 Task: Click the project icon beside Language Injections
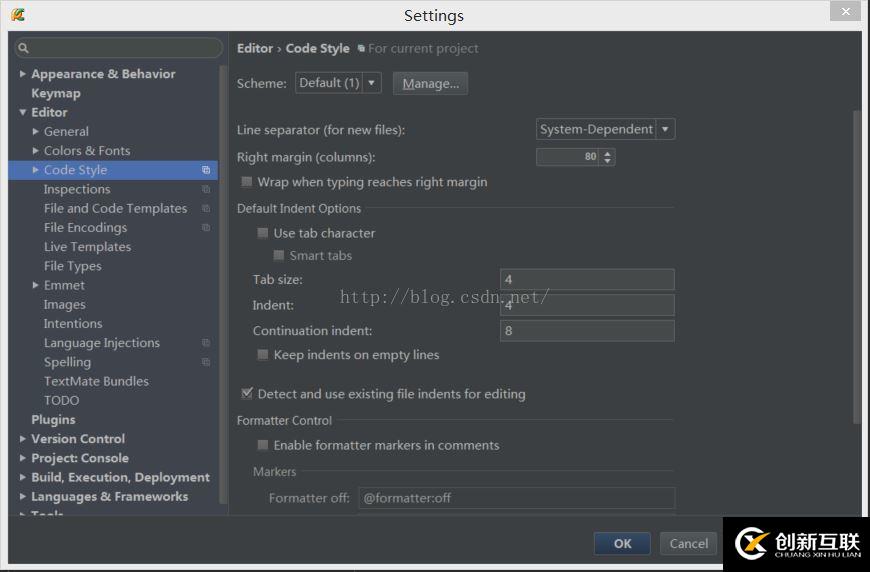click(206, 343)
